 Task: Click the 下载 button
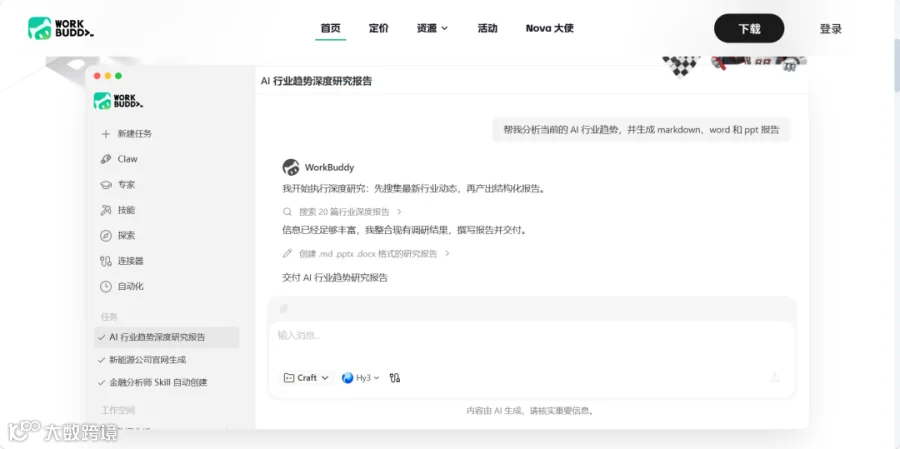click(749, 29)
